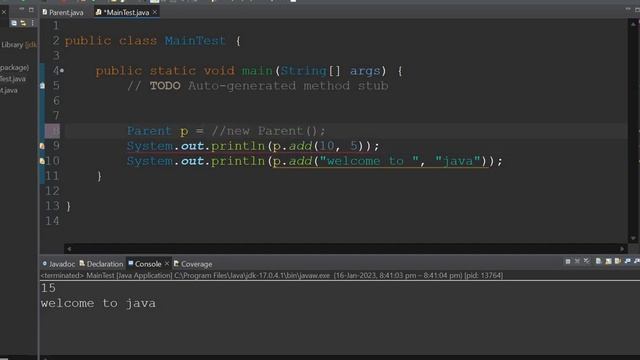Click the editor scroll right arrow

(622, 248)
